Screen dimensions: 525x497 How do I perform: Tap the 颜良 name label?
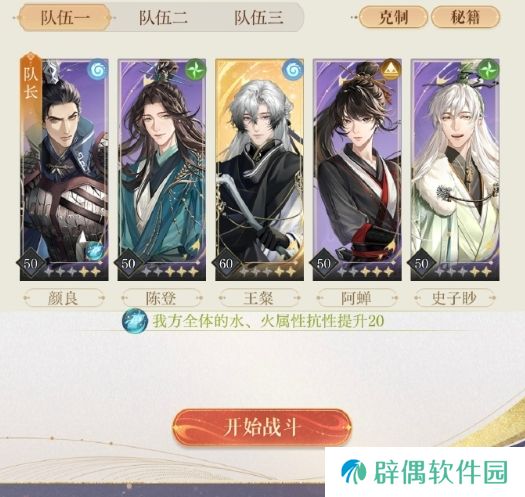pyautogui.click(x=64, y=298)
